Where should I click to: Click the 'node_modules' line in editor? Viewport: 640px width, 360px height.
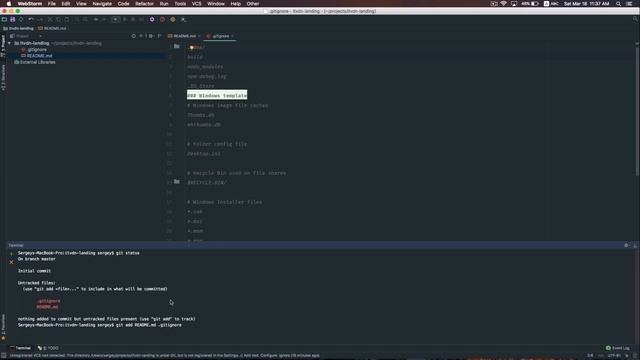click(x=205, y=67)
